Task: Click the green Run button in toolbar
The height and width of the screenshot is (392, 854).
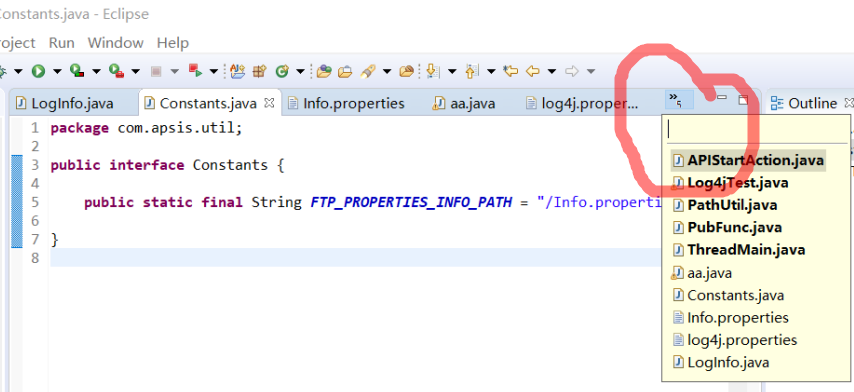Action: tap(38, 71)
